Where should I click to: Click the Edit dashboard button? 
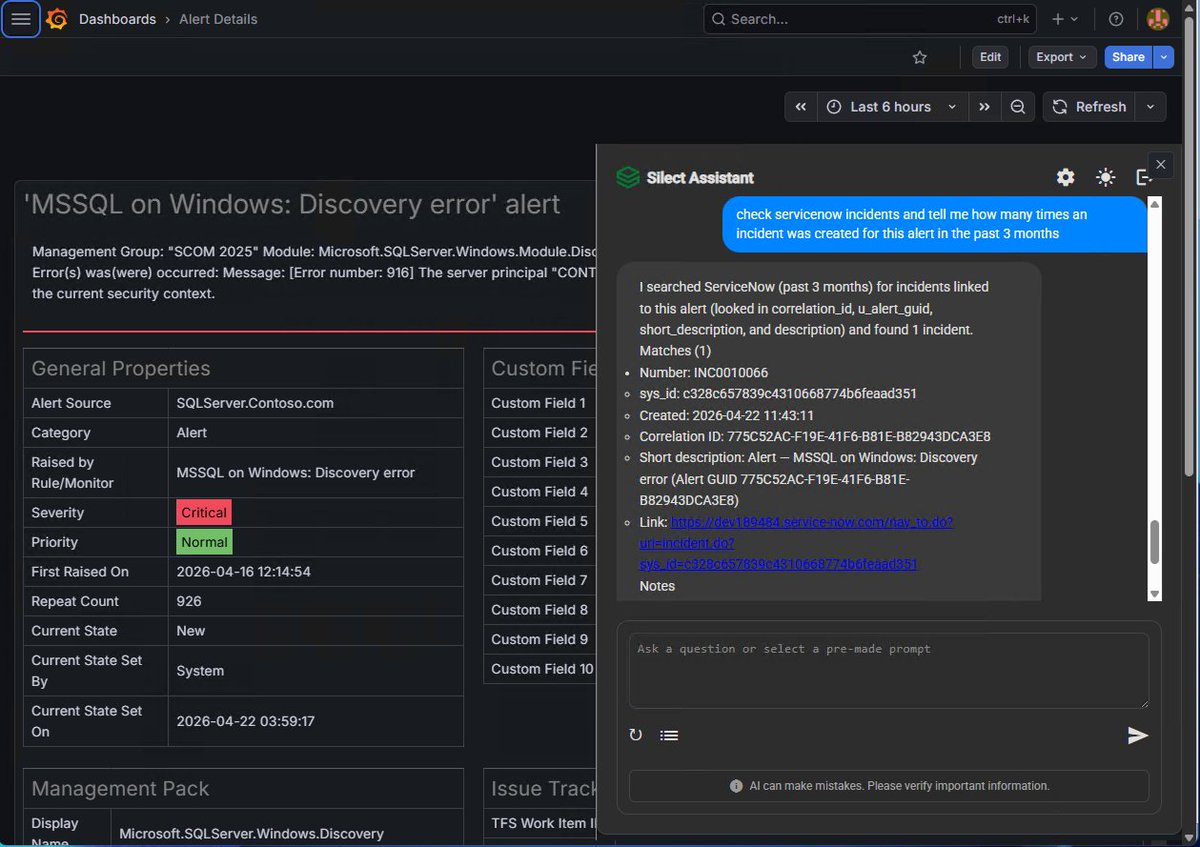click(x=990, y=57)
